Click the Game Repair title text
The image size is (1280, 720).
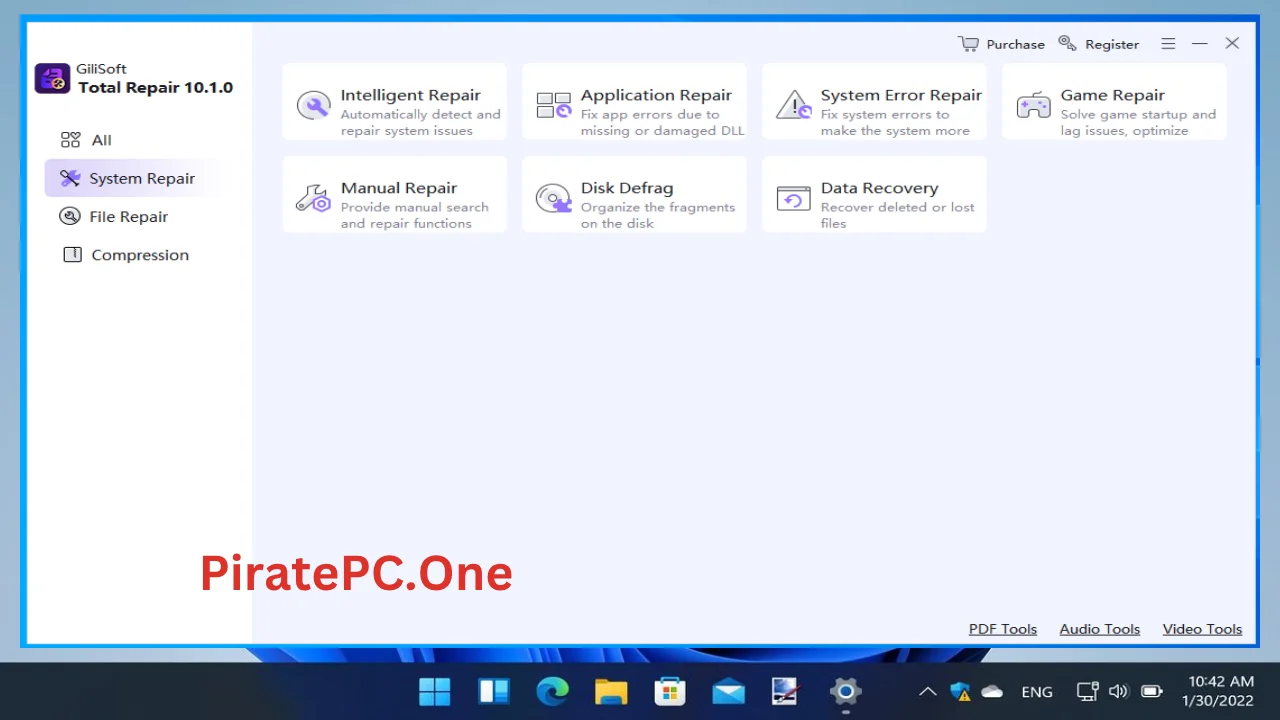1112,95
